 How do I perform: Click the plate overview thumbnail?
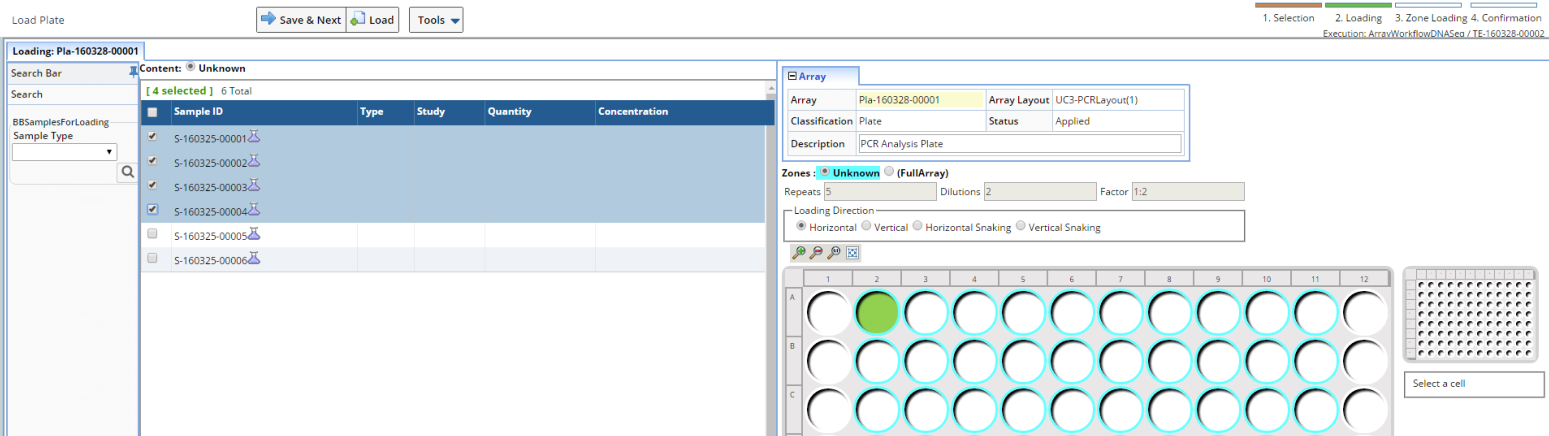click(1470, 315)
